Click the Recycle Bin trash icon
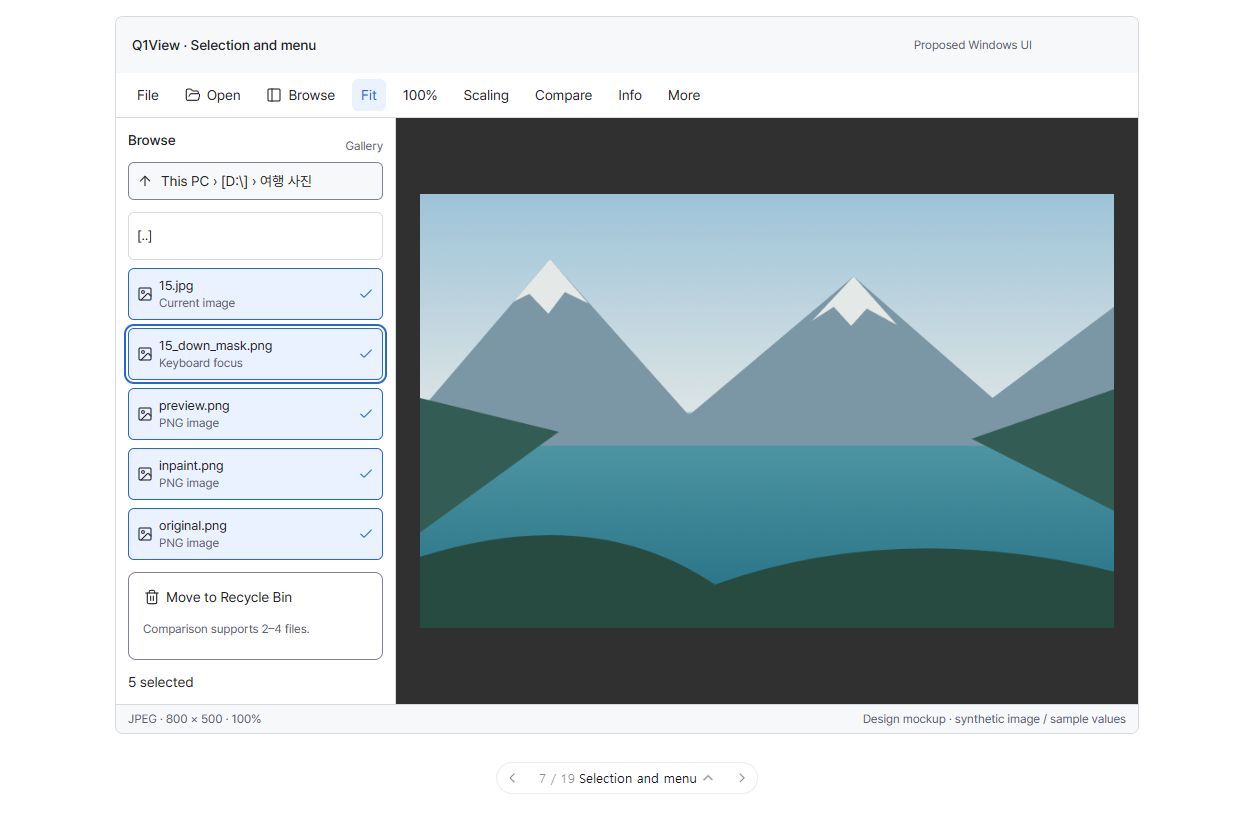The image size is (1254, 828). pyautogui.click(x=152, y=597)
